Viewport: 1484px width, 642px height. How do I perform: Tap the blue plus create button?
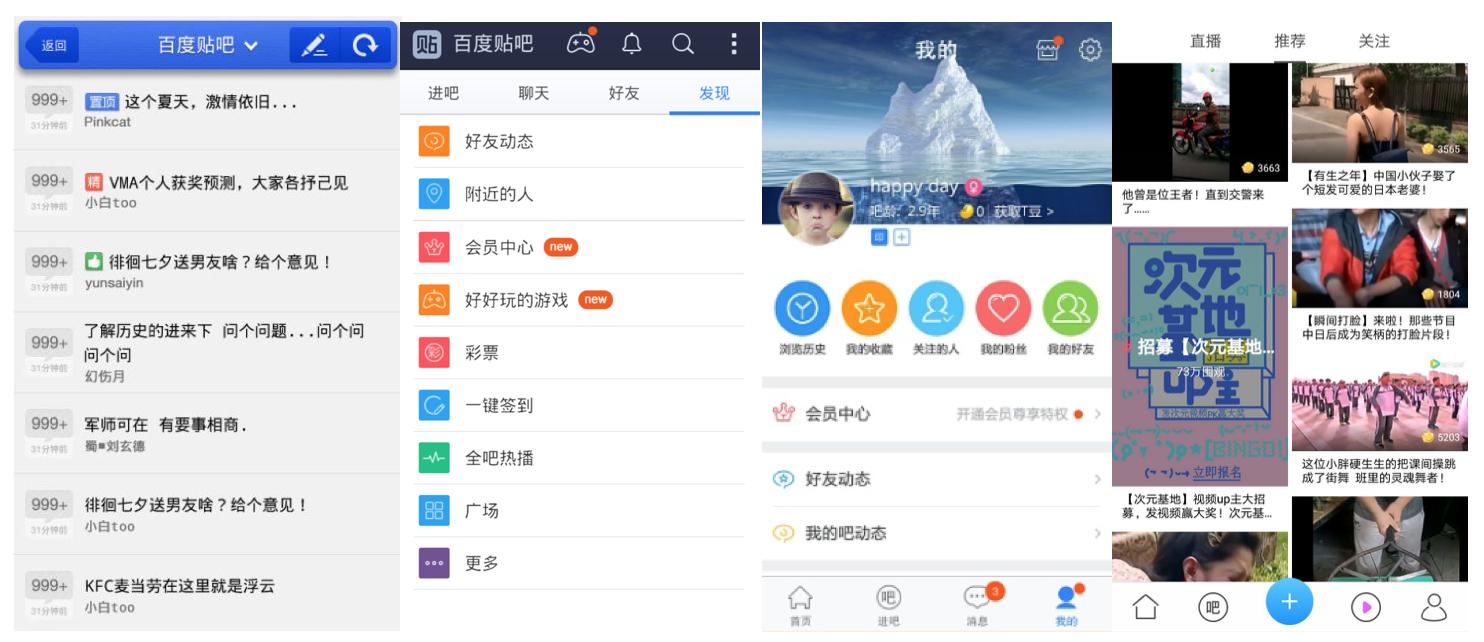tap(1289, 601)
